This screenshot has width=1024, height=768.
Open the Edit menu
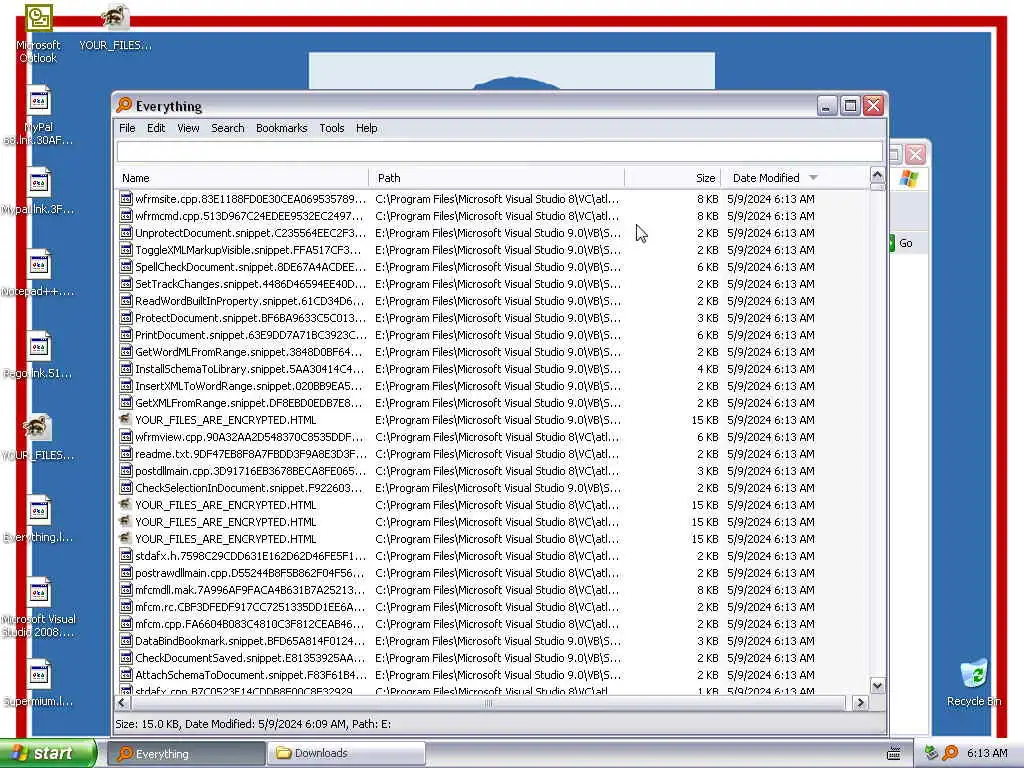point(155,128)
